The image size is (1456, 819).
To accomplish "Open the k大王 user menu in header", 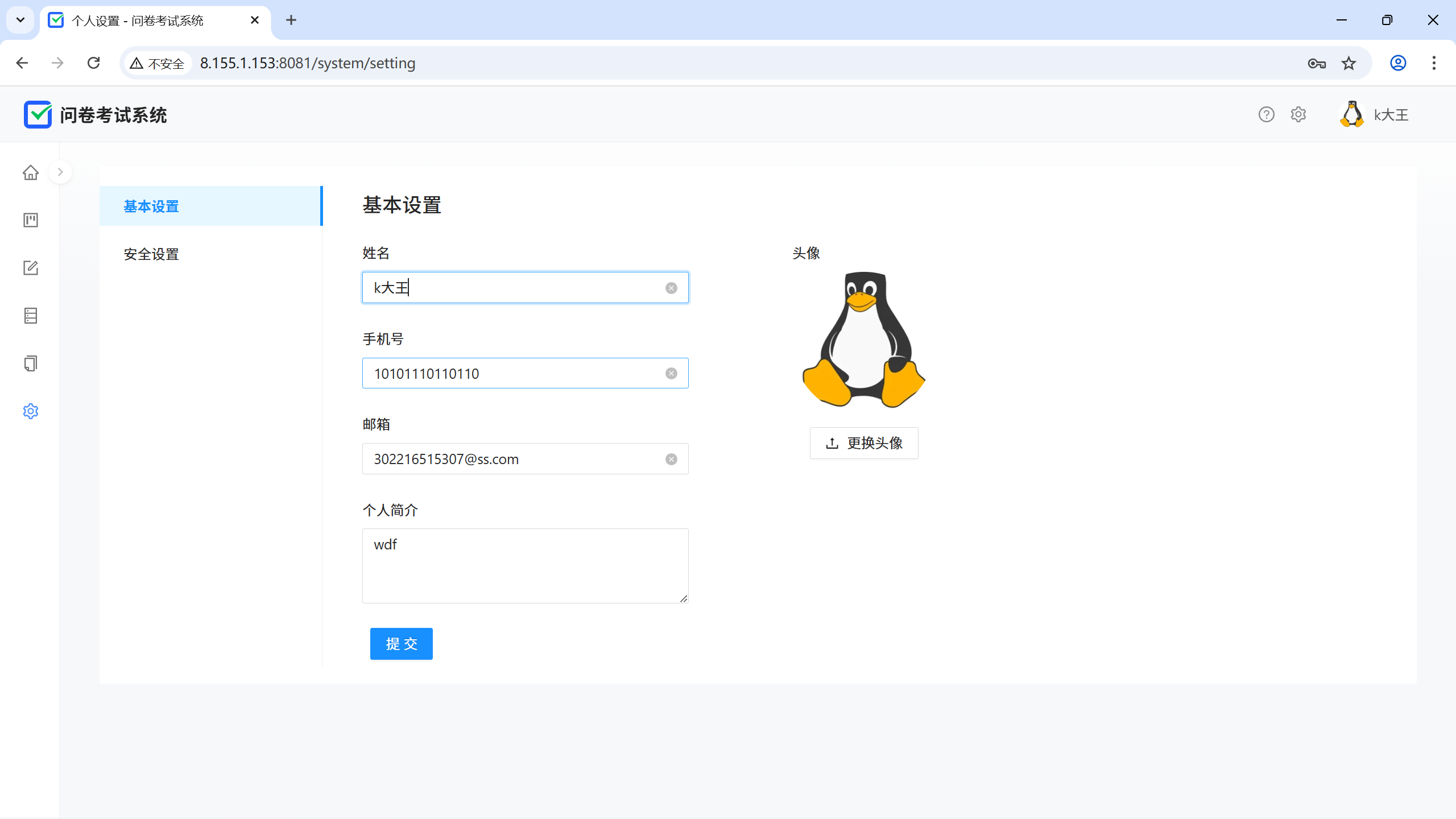I will [x=1374, y=115].
